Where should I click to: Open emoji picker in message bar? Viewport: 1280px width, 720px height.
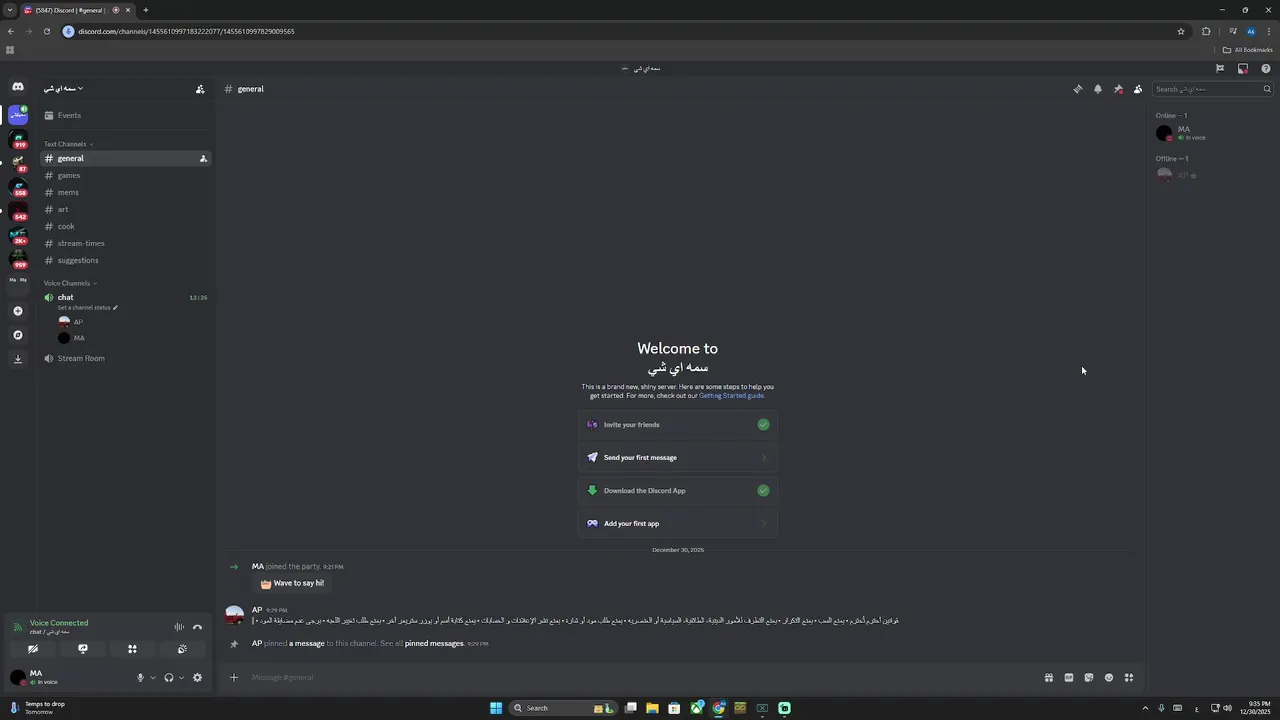(1109, 678)
